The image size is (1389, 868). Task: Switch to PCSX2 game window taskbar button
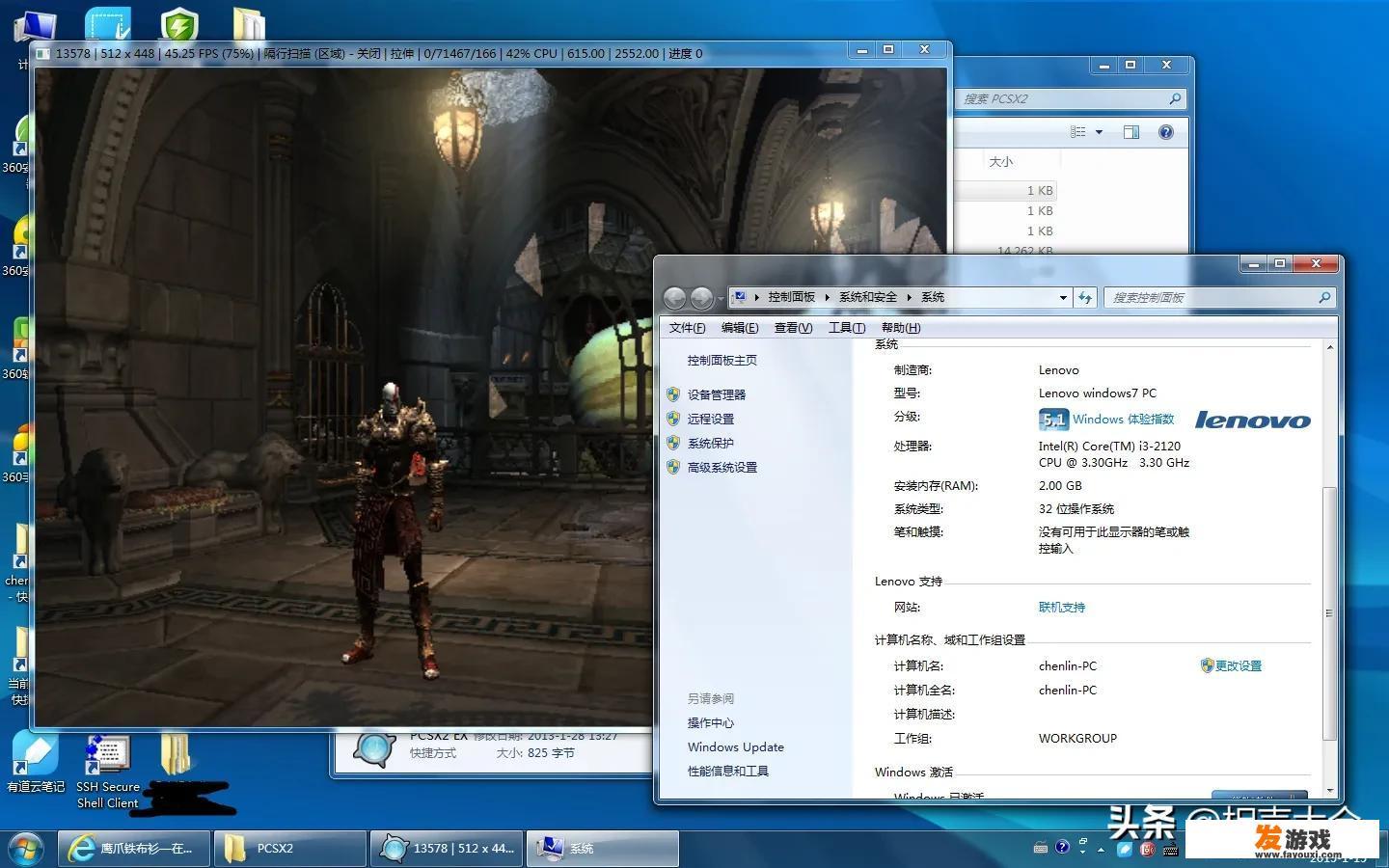click(447, 849)
